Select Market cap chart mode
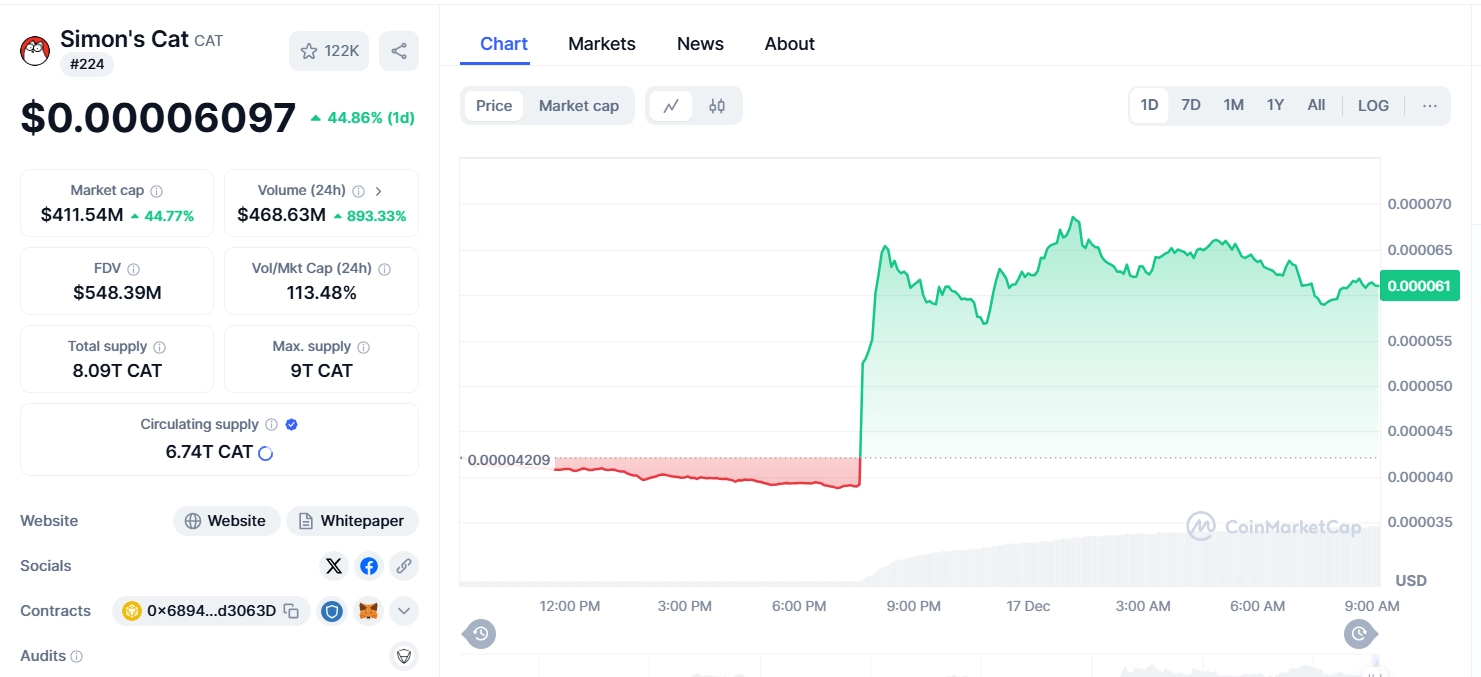Image resolution: width=1481 pixels, height=677 pixels. tap(579, 106)
